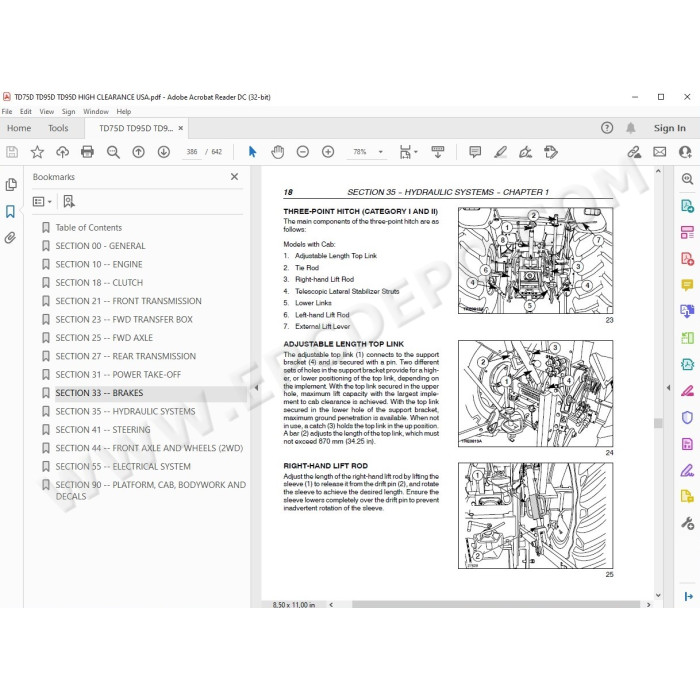Go to previous page arrow
Image resolution: width=700 pixels, height=700 pixels.
click(x=138, y=152)
